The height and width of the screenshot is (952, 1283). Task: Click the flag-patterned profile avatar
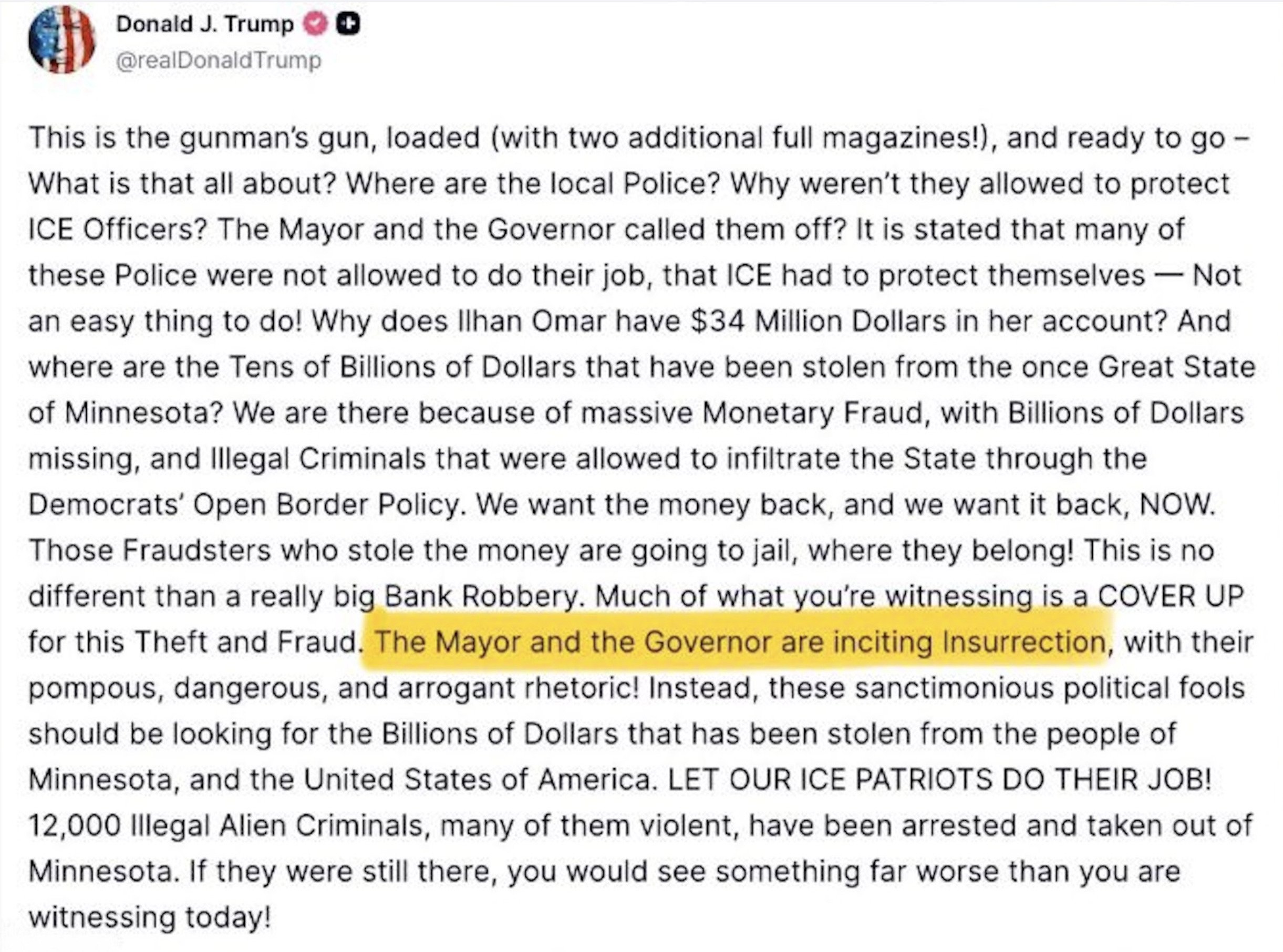pyautogui.click(x=61, y=40)
